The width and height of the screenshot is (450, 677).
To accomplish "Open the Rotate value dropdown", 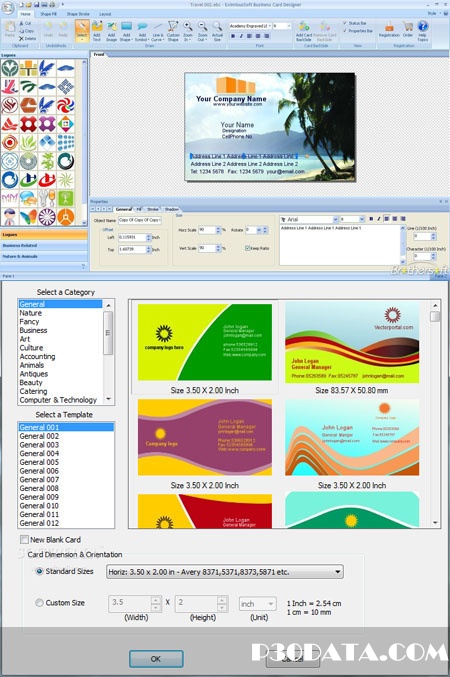I will click(259, 230).
